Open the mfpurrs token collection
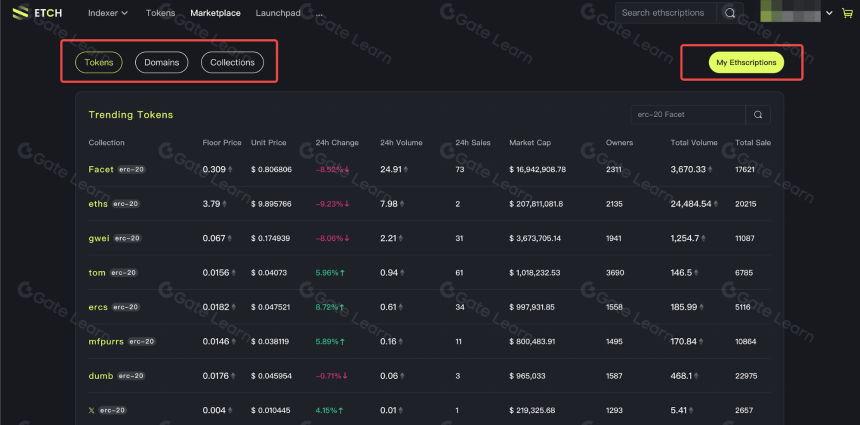Image resolution: width=860 pixels, height=425 pixels. point(106,342)
